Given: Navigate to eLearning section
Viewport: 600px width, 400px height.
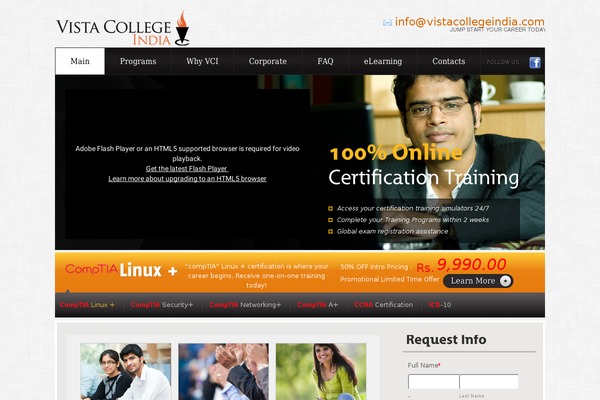Looking at the screenshot, I should [x=383, y=61].
